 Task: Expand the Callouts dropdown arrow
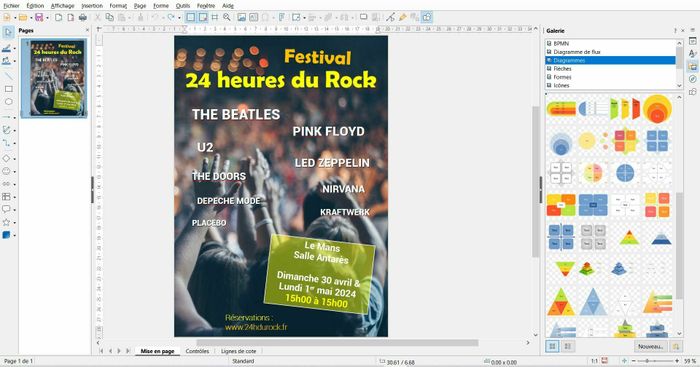[15, 209]
